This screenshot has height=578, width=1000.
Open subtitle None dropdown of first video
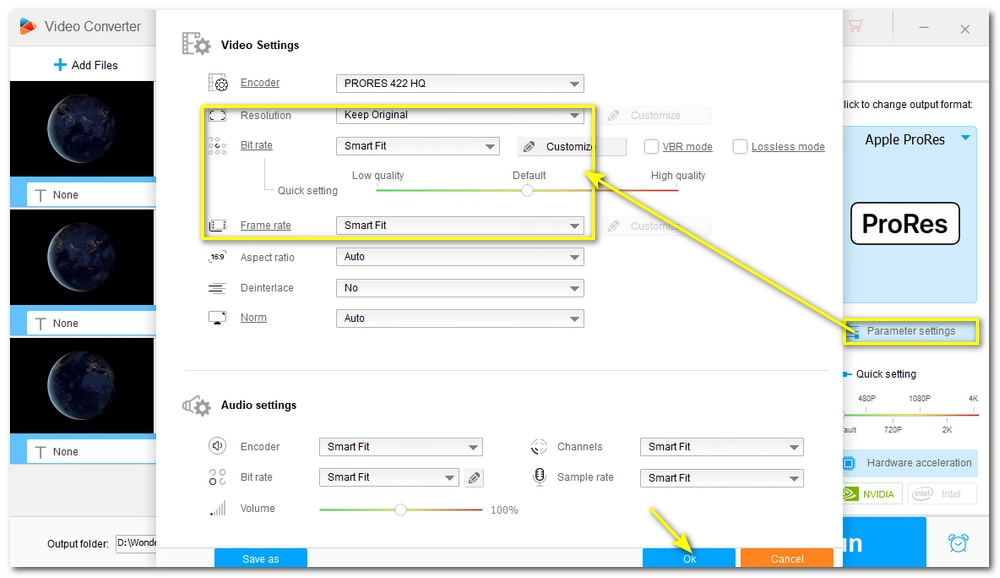coord(91,195)
